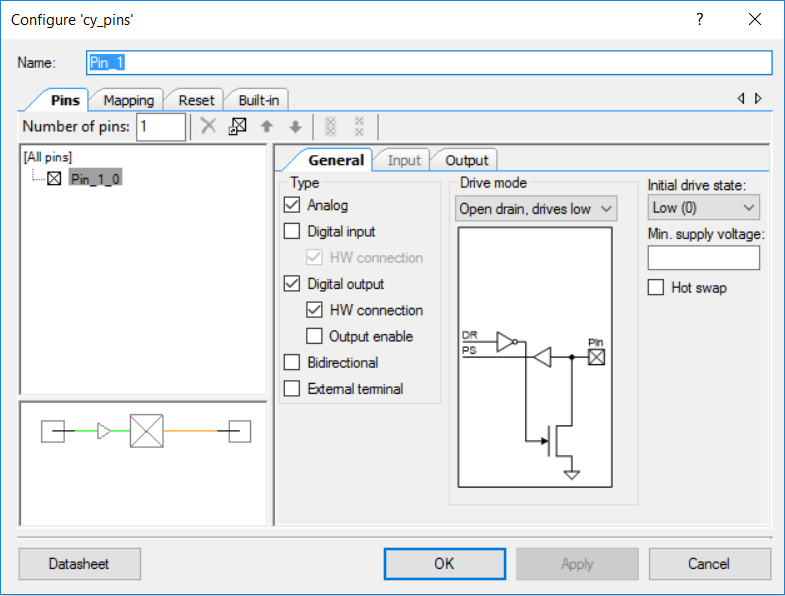This screenshot has width=785, height=596.
Task: Click the help question mark in title bar
Action: click(699, 20)
